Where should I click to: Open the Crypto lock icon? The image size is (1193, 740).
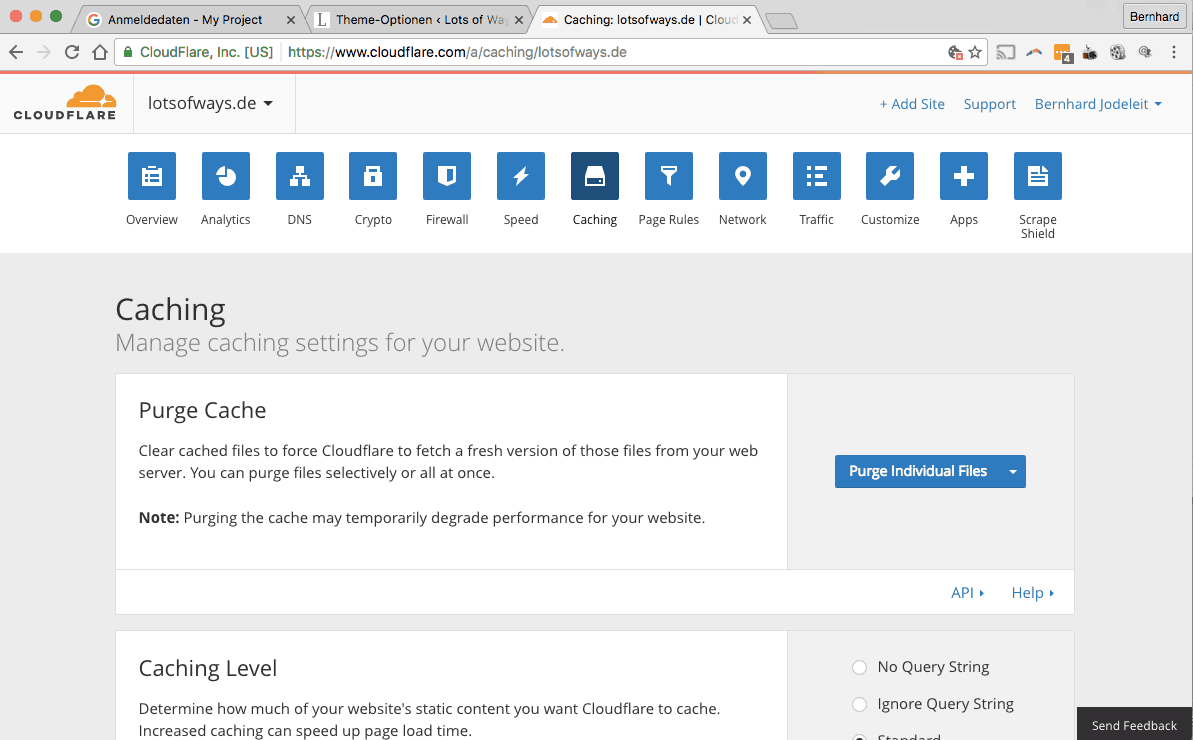click(x=373, y=176)
